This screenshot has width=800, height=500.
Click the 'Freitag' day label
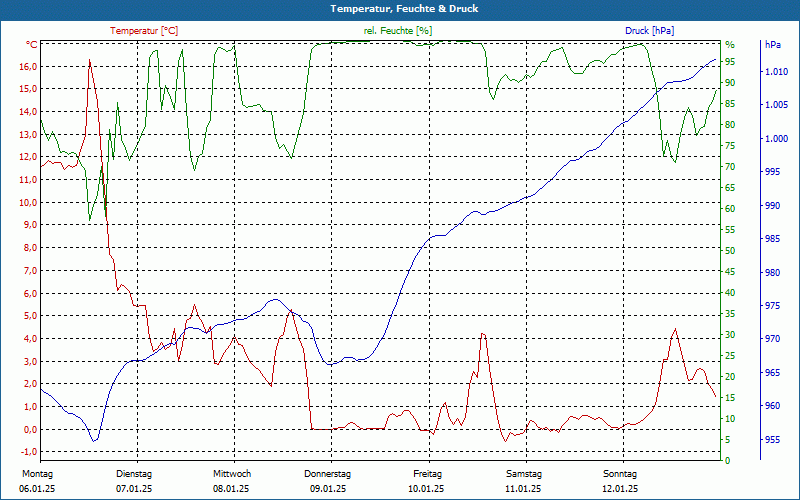(428, 474)
